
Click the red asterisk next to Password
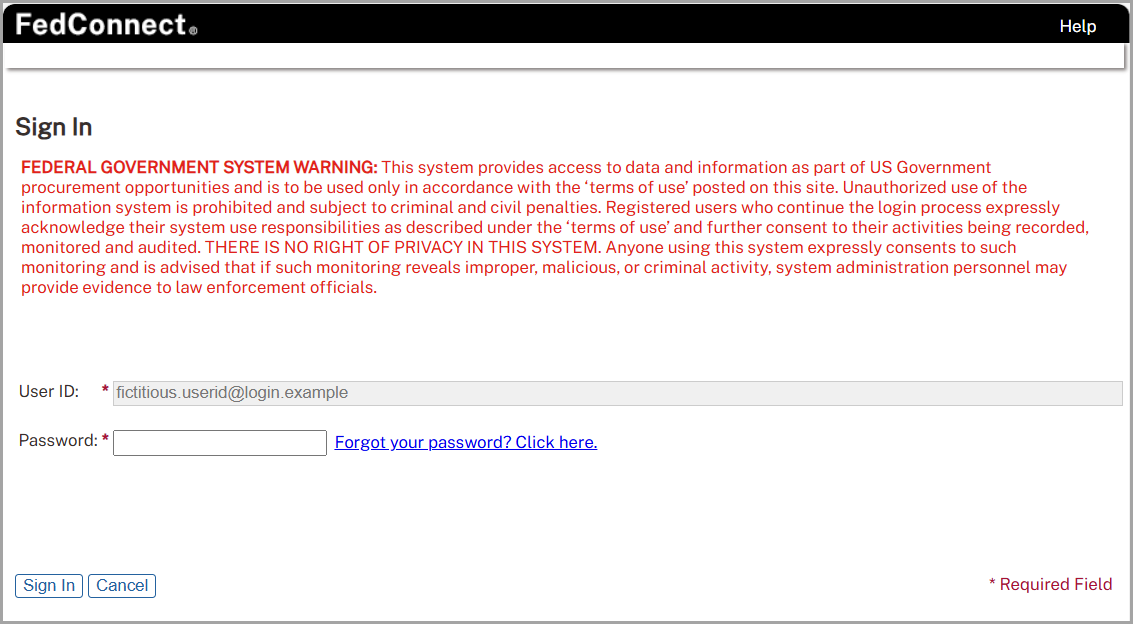click(103, 440)
